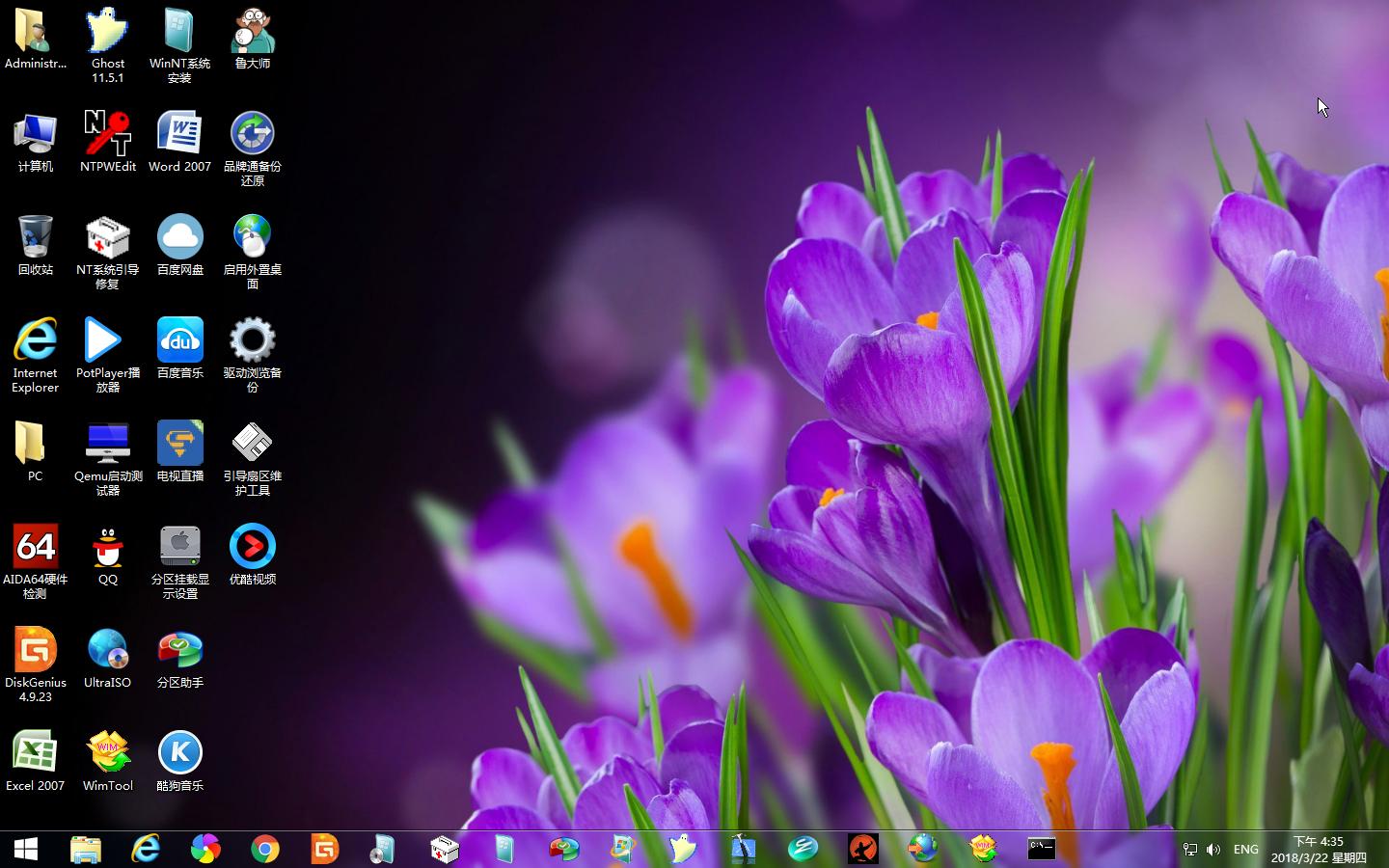Open PotPlayer播放器 desktop icon
1389x868 pixels.
(x=108, y=355)
